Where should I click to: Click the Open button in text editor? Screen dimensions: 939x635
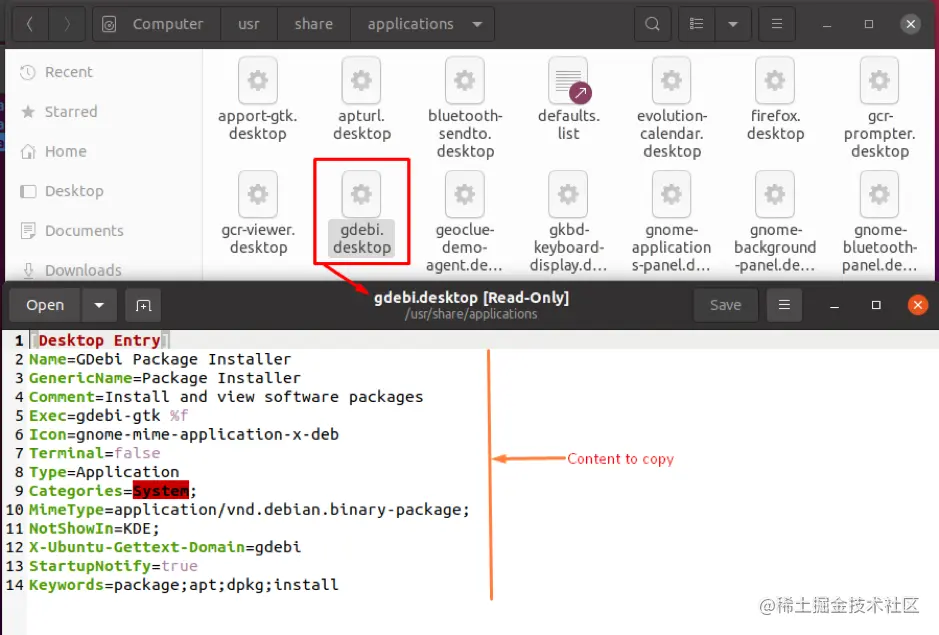click(x=45, y=305)
